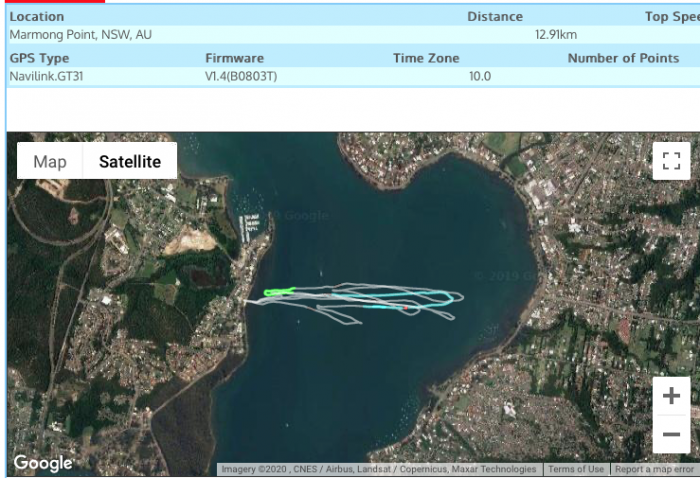700x478 pixels.
Task: Click the Distance column header
Action: [494, 16]
